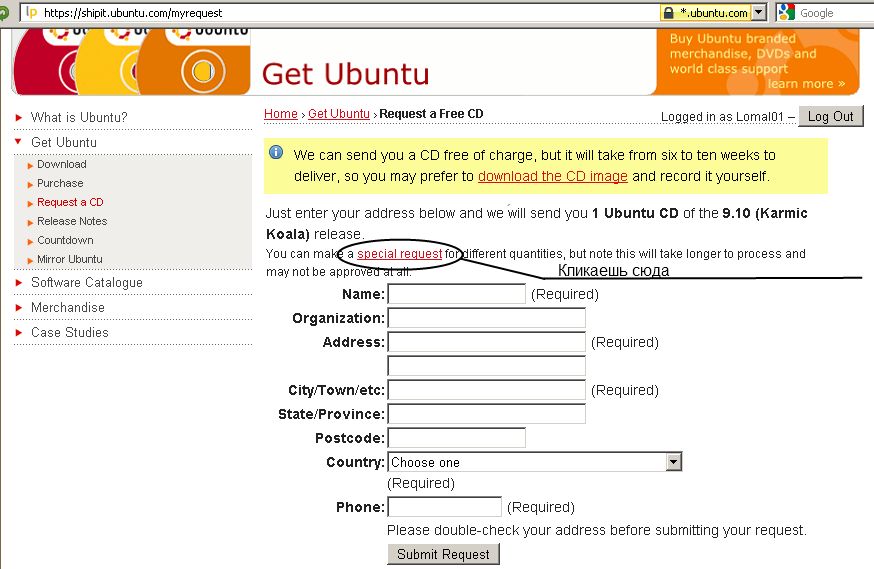Open the Country 'Choose one' dropdown
The height and width of the screenshot is (569, 874).
point(535,462)
